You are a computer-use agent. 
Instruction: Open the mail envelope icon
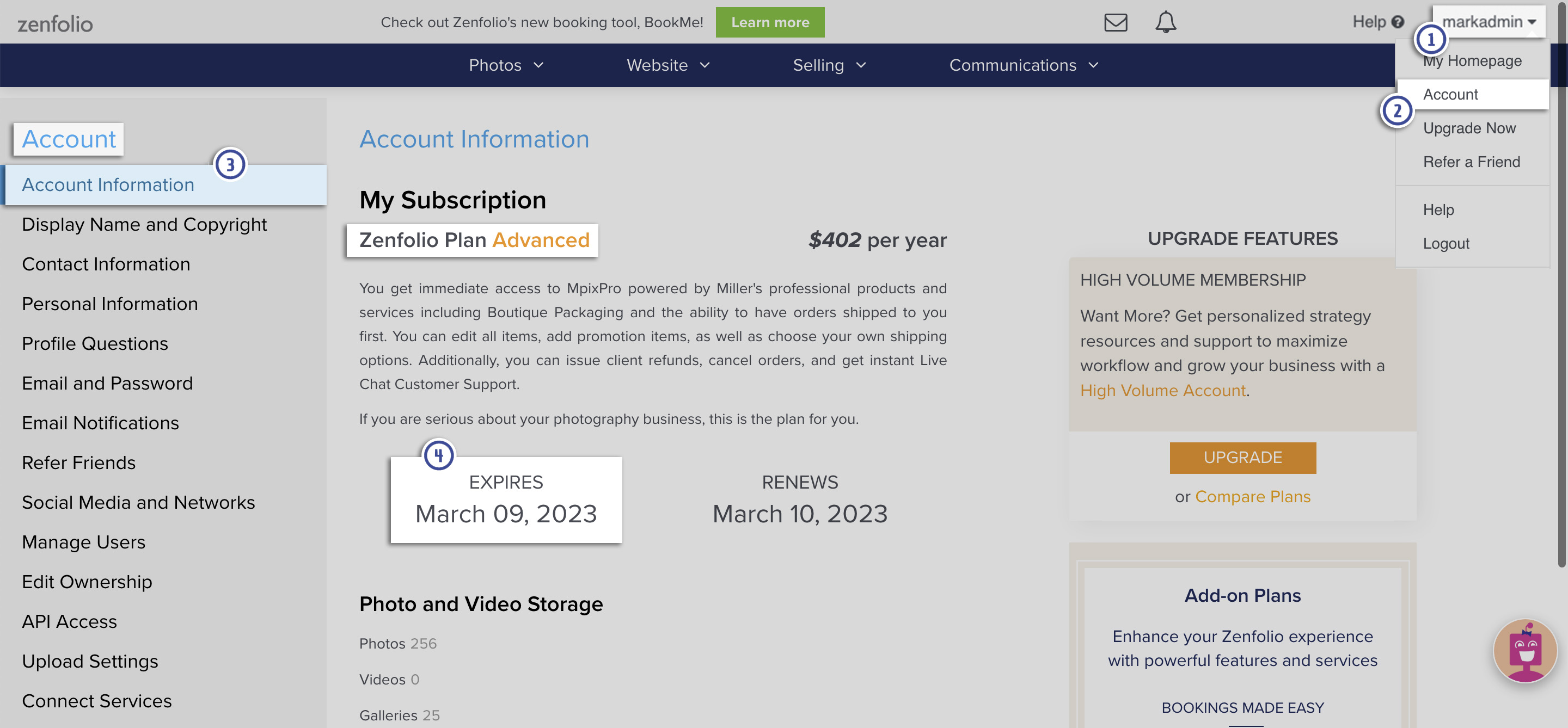coord(1115,22)
